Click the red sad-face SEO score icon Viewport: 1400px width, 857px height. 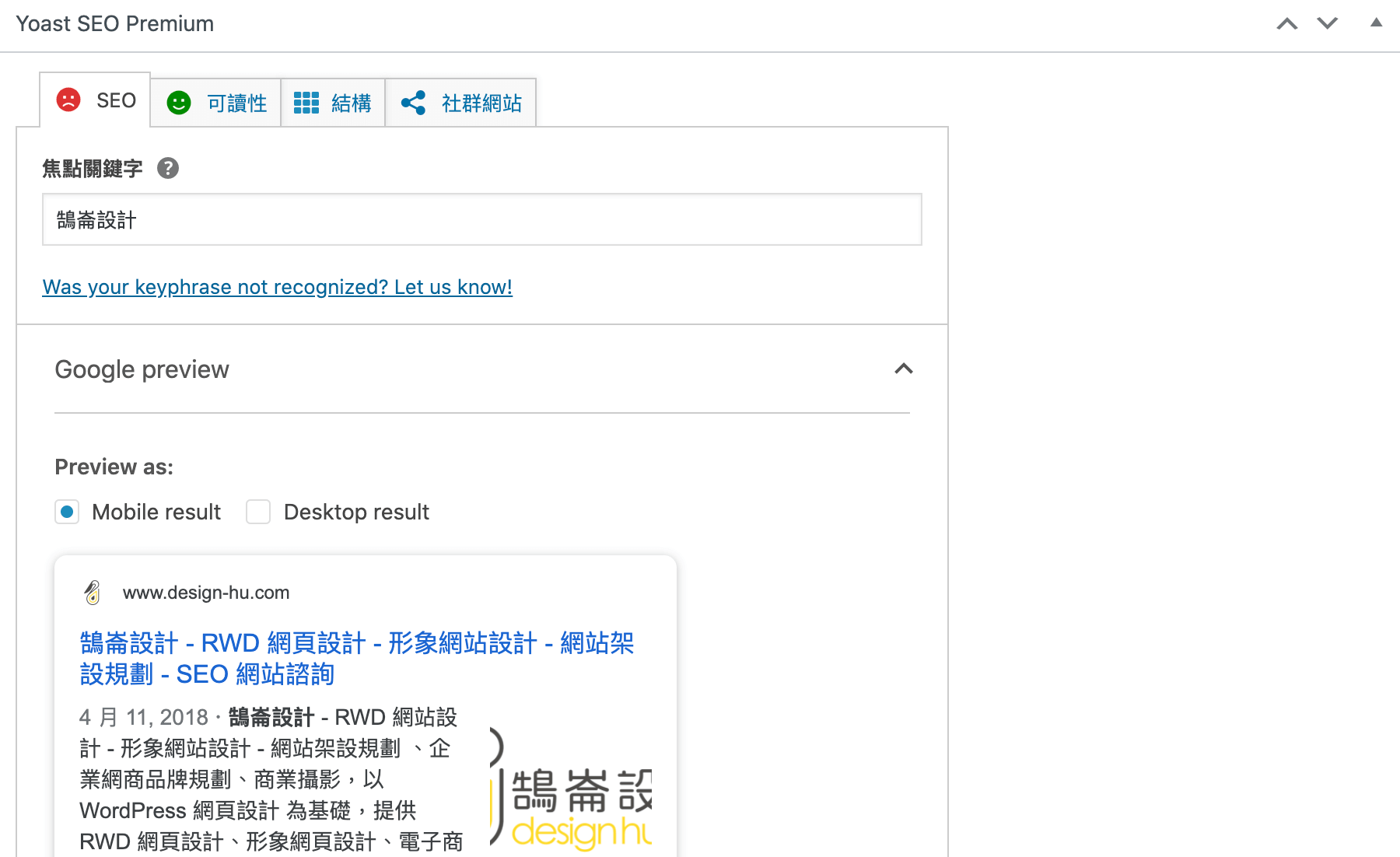68,100
